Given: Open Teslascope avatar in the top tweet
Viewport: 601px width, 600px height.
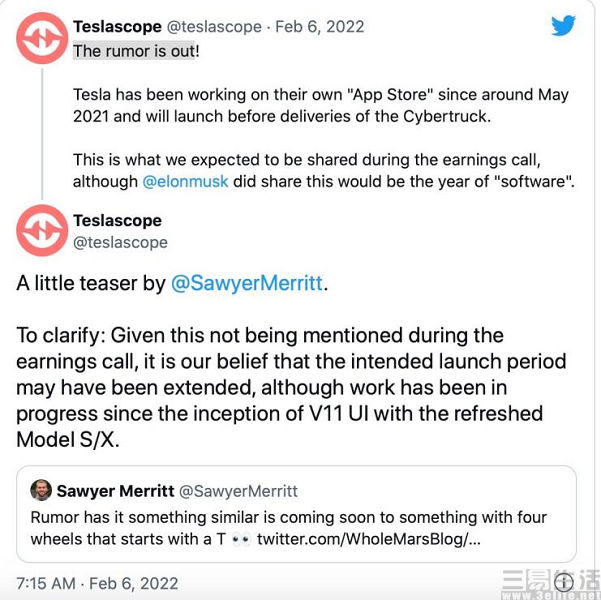Looking at the screenshot, I should [42, 40].
